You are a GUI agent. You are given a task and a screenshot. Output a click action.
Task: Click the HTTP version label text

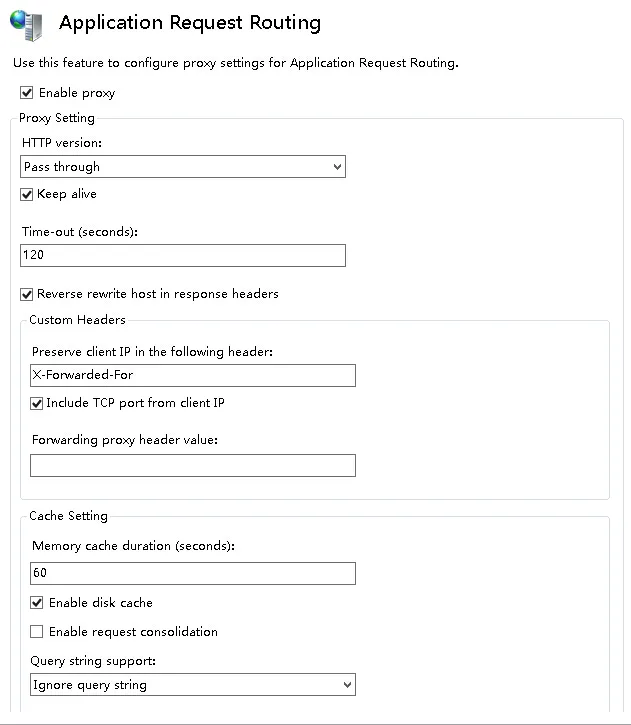pyautogui.click(x=61, y=143)
